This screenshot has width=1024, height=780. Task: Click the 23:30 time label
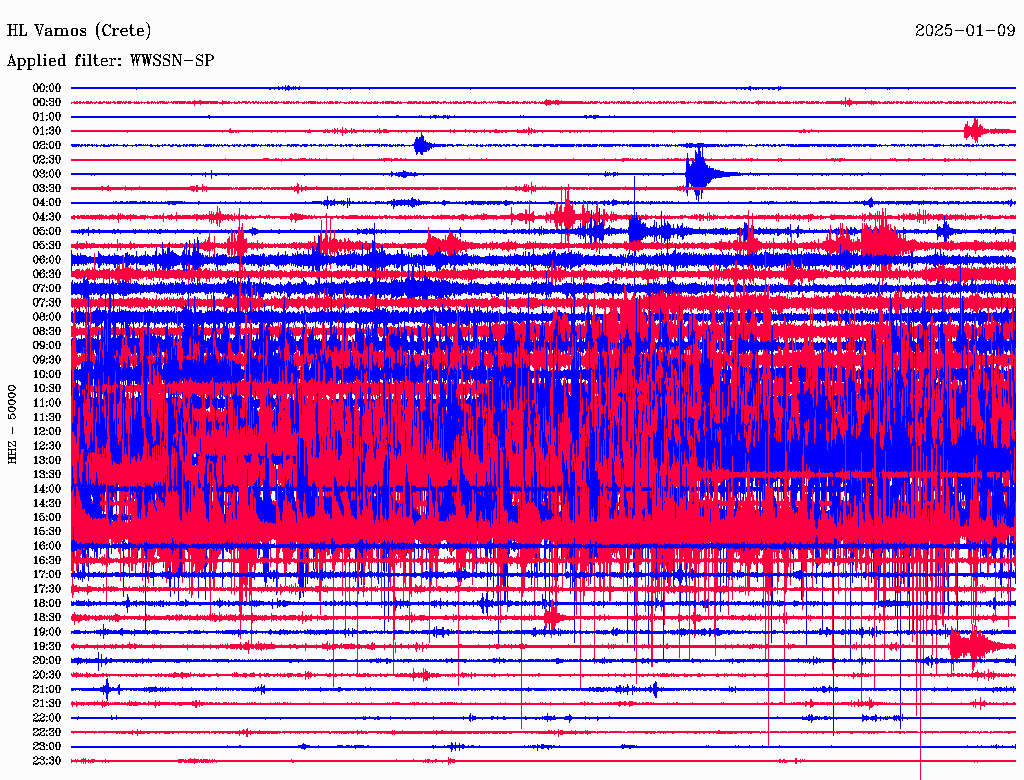(47, 761)
